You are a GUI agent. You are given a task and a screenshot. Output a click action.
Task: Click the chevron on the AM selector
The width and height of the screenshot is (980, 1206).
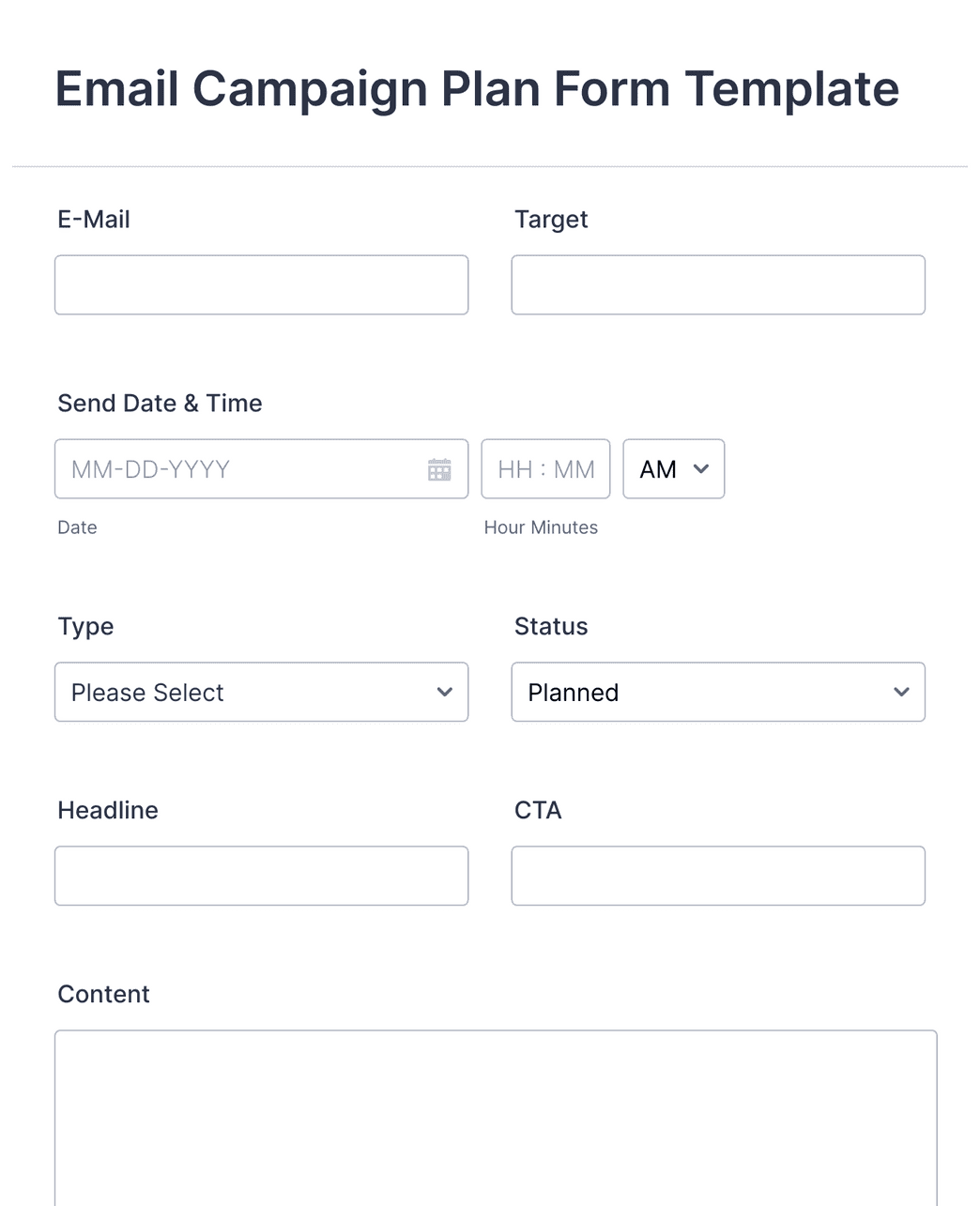[x=700, y=468]
